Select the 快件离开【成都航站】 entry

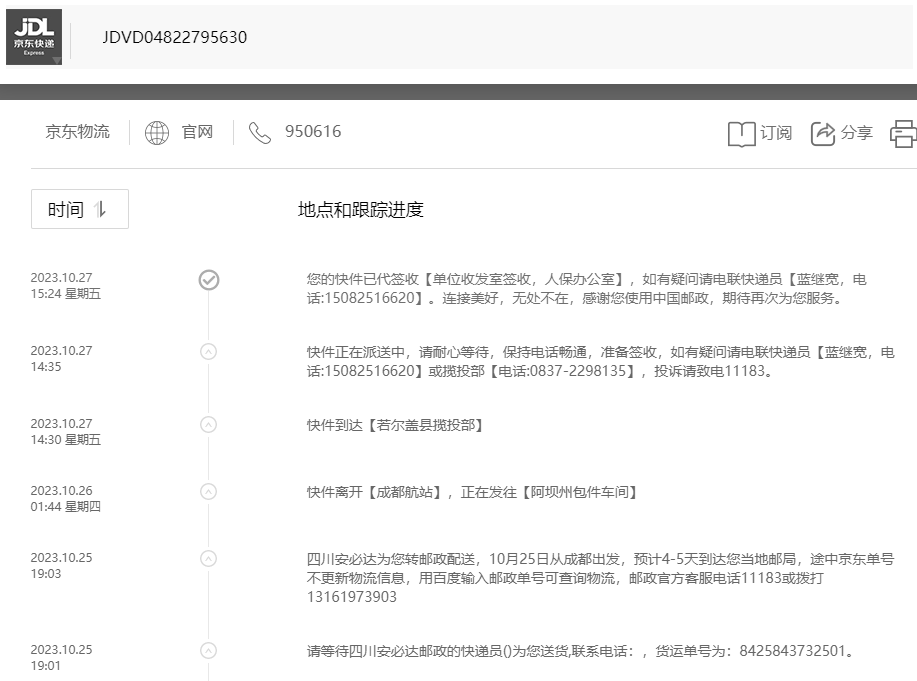(473, 492)
